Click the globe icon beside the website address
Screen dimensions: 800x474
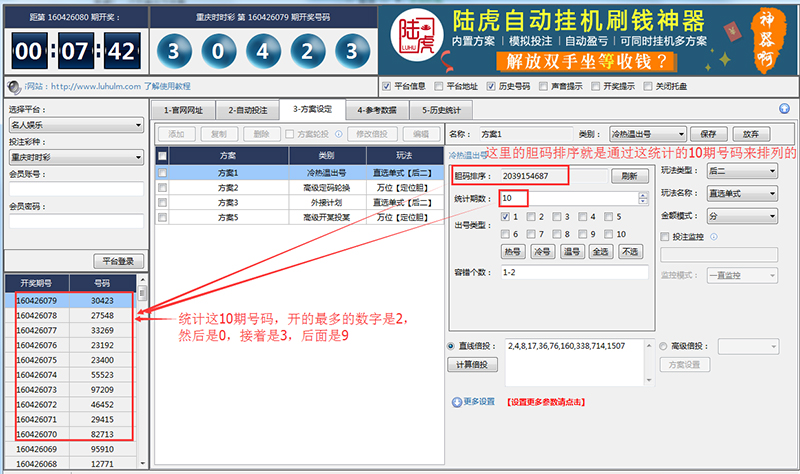point(11,87)
